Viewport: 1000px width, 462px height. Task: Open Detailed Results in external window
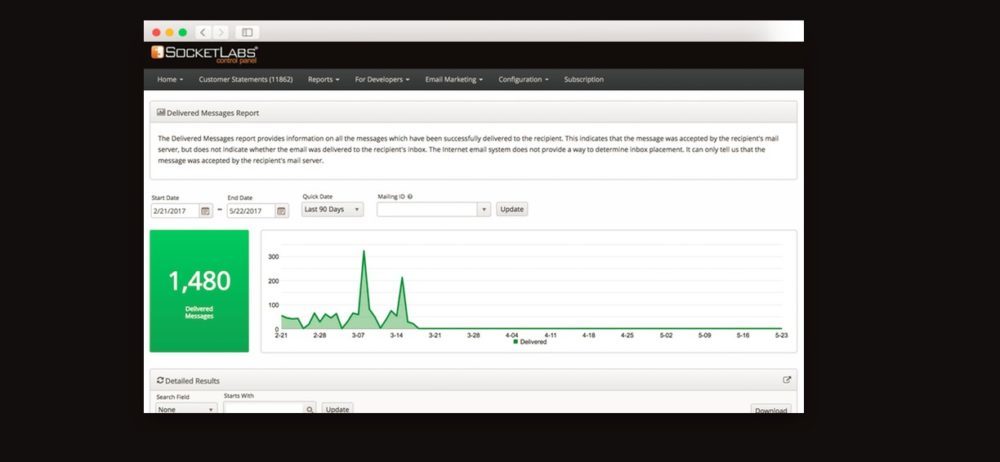coord(787,380)
